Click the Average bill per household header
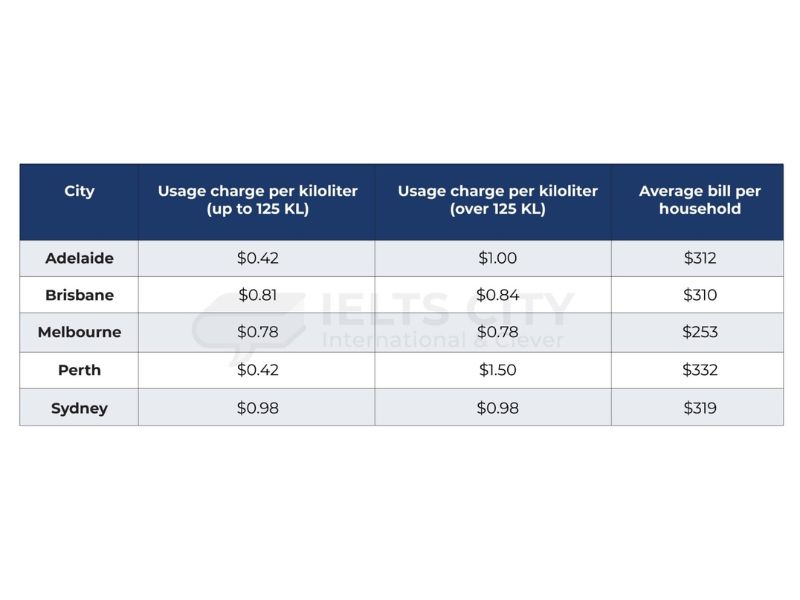 (697, 202)
